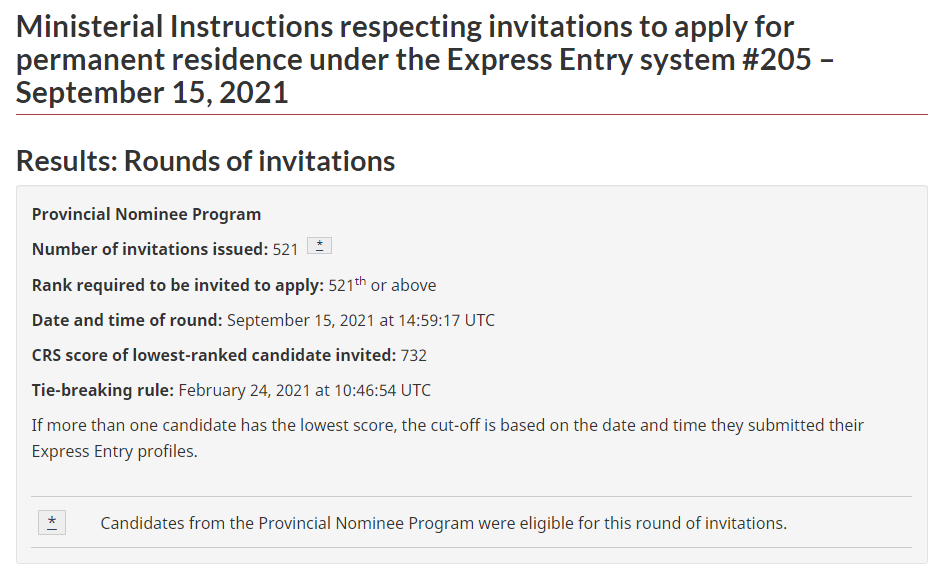
Task: Click the 'February 24, 2021 at 10:46:54 UTC' text
Action: (x=305, y=390)
